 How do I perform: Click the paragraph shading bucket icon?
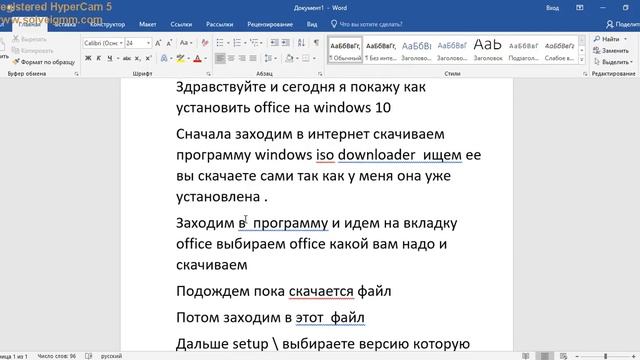(289, 58)
